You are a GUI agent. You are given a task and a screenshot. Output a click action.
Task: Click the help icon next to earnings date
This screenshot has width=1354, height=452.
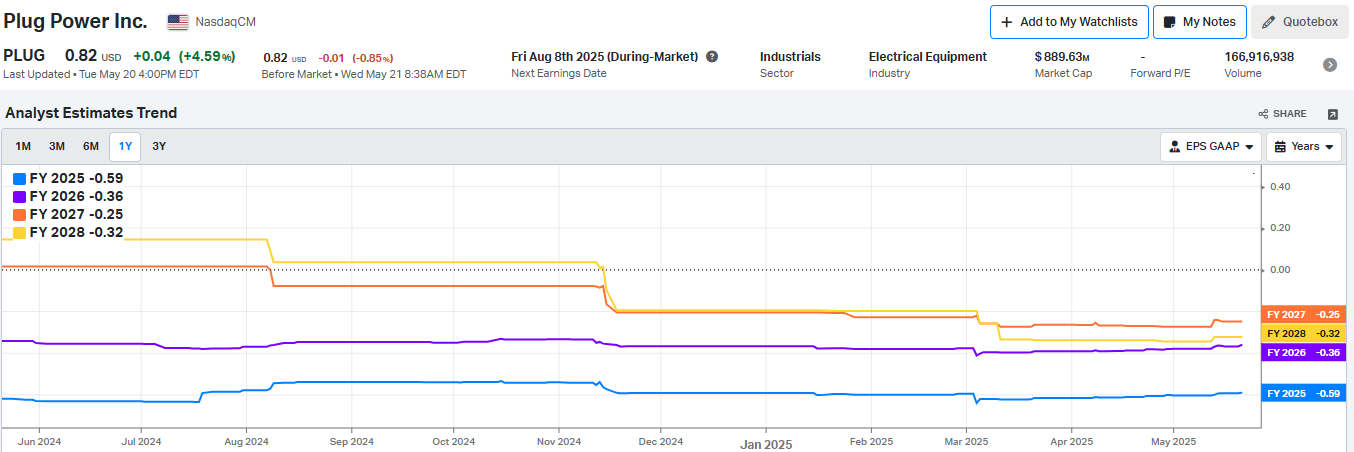tap(712, 57)
